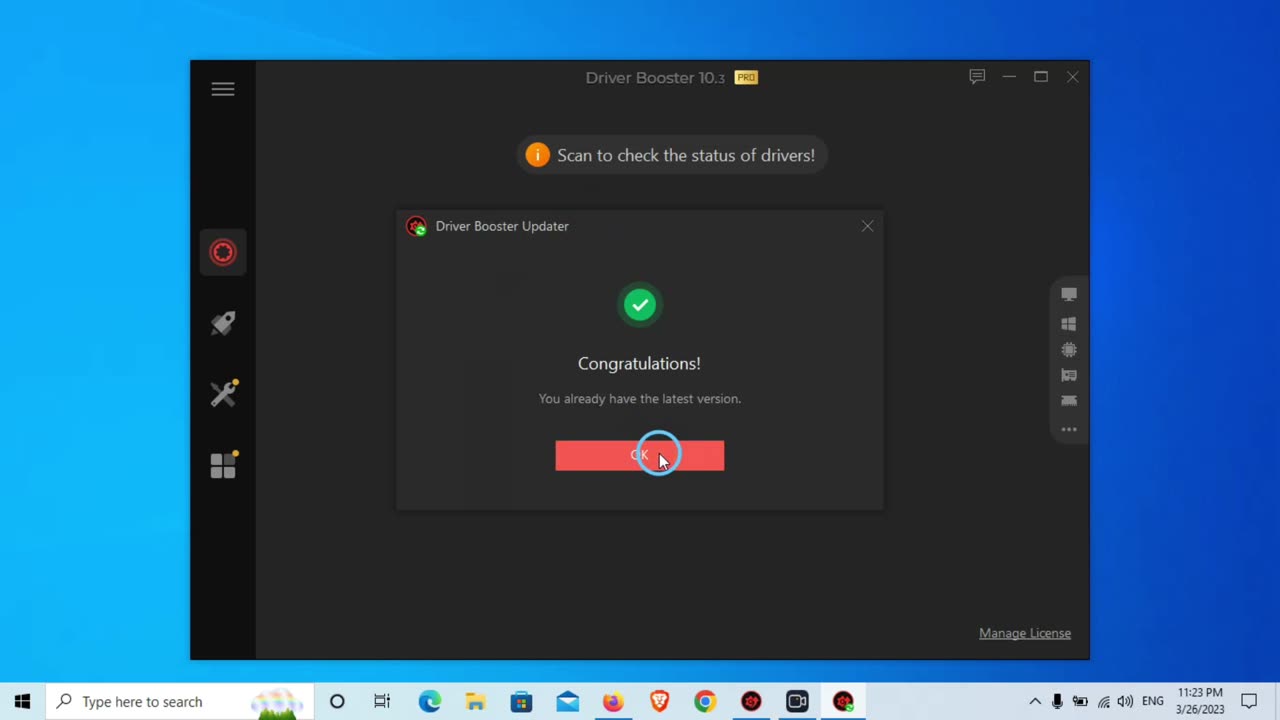Screen dimensions: 1280x720
Task: Close the main Driver Booster window
Action: tap(1072, 77)
